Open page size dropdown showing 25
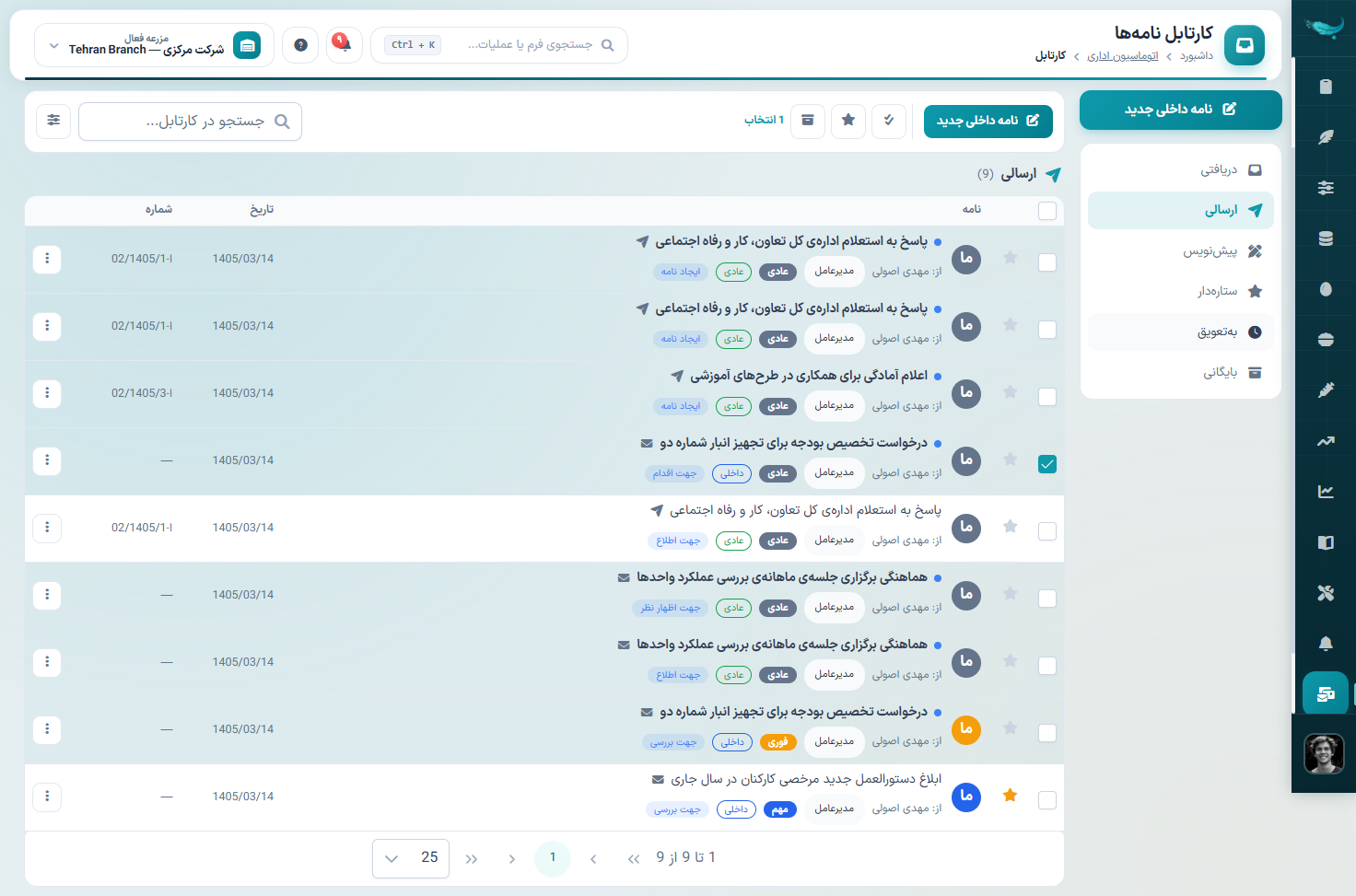The image size is (1356, 896). pos(411,858)
